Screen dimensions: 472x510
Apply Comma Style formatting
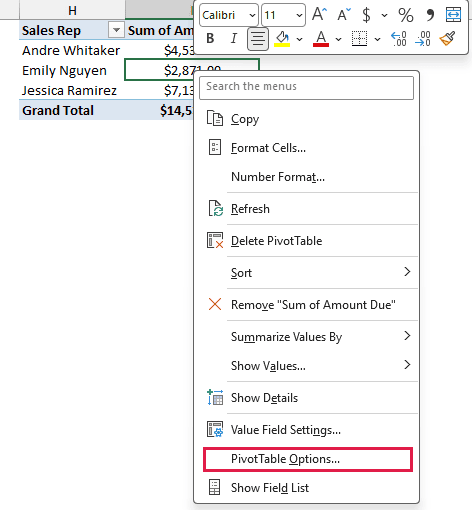coord(430,15)
